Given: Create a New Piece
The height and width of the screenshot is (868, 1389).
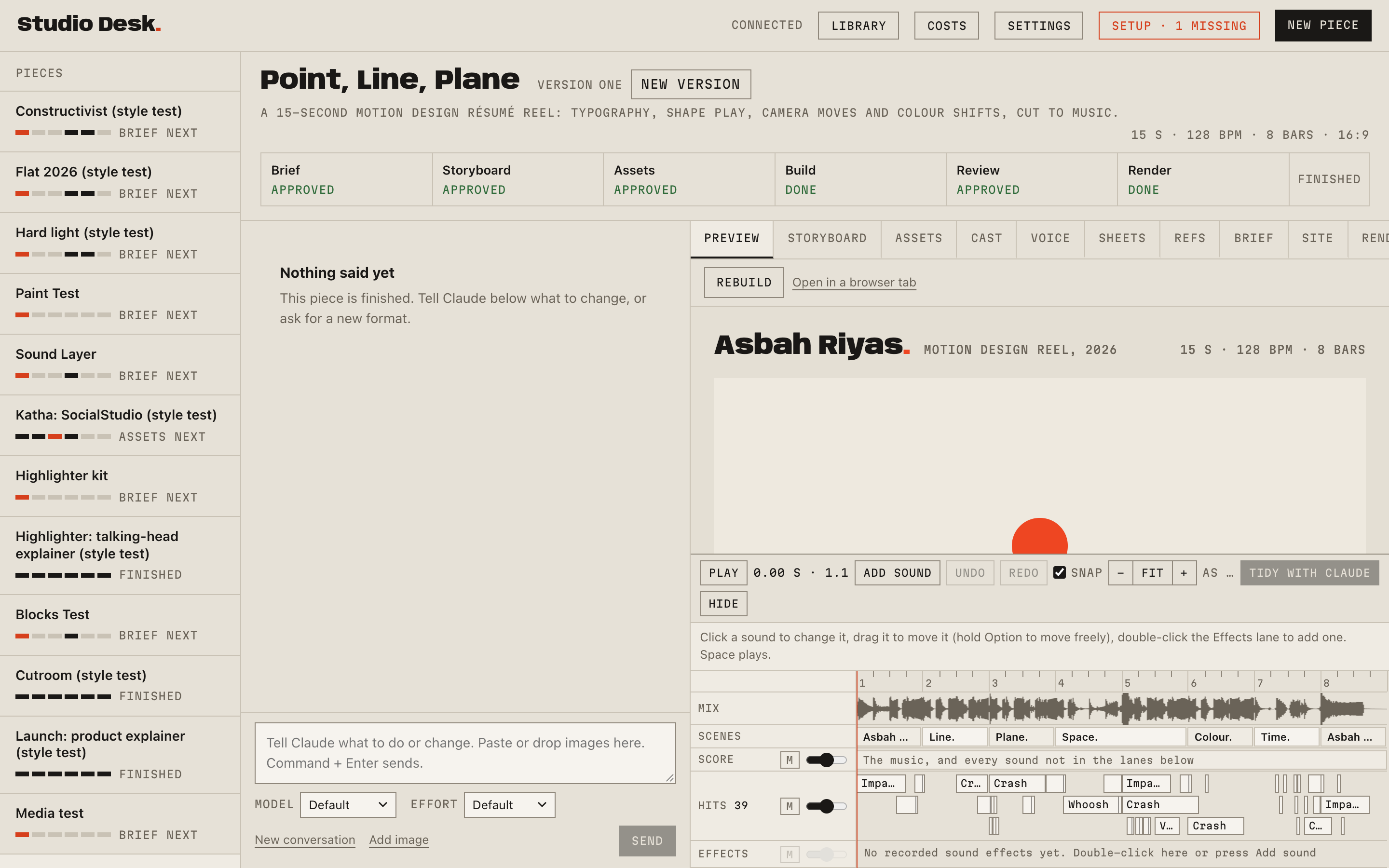Looking at the screenshot, I should (x=1323, y=25).
